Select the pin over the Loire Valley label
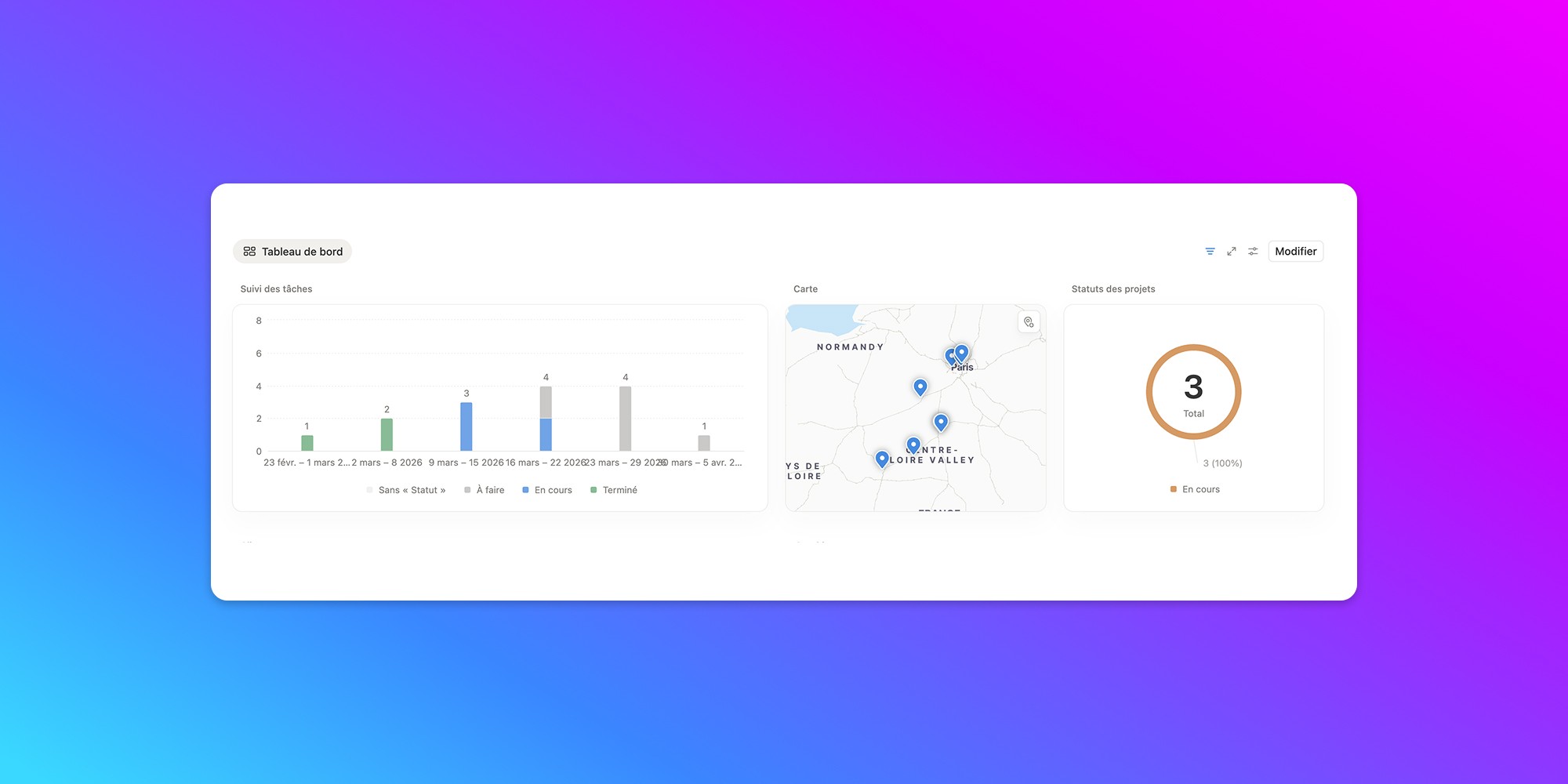Viewport: 1568px width, 784px height. click(913, 443)
